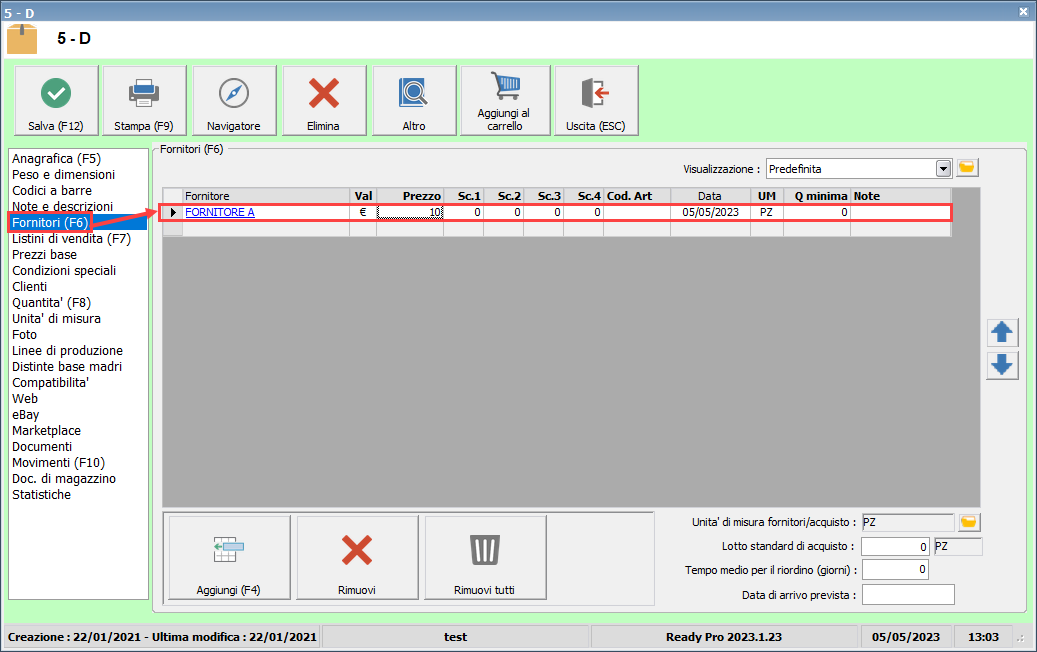Image resolution: width=1037 pixels, height=652 pixels.
Task: Click the Q minima cell
Action: [x=817, y=212]
